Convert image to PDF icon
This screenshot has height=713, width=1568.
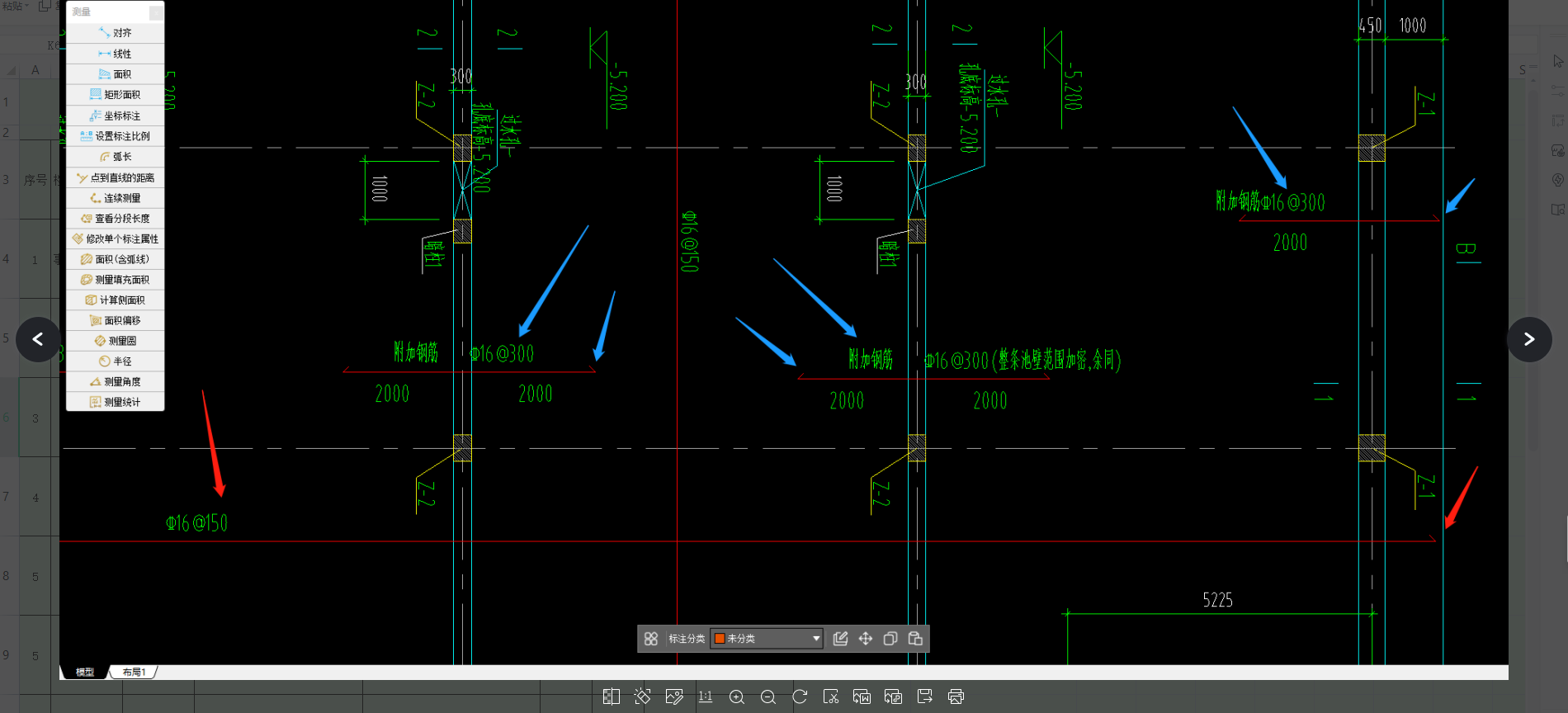point(893,696)
